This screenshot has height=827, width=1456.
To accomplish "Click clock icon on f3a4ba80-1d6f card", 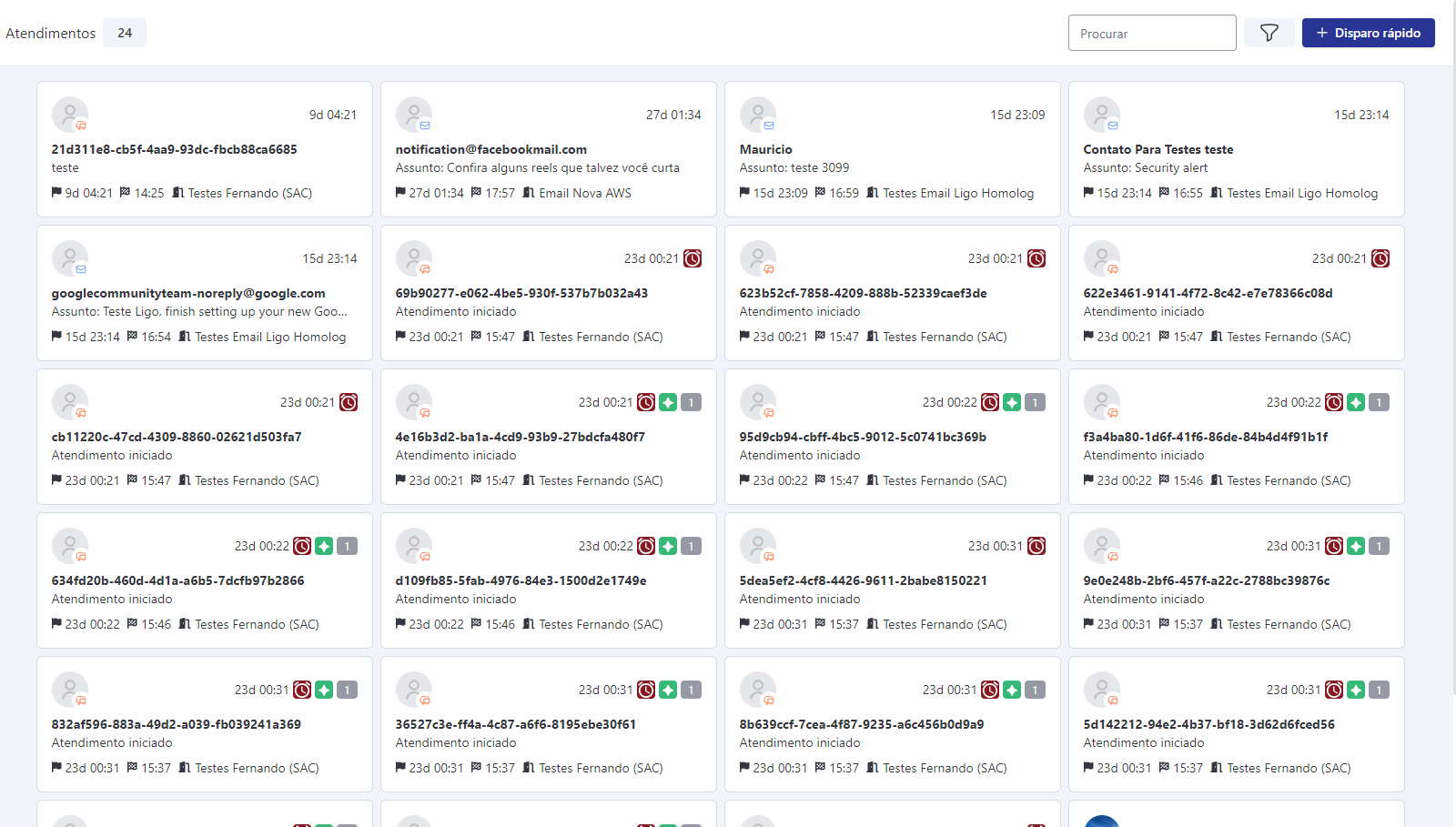I will point(1334,402).
